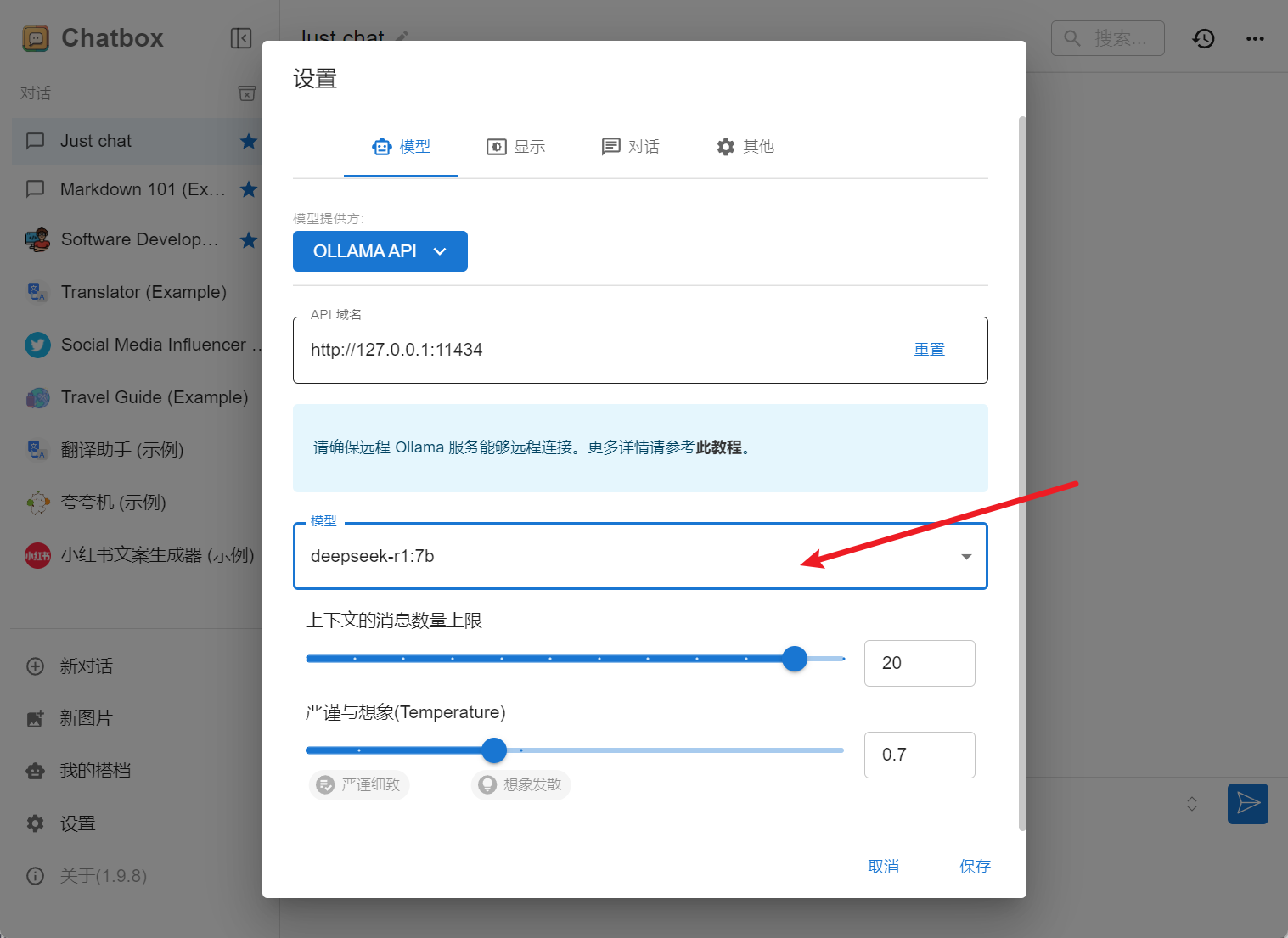Click the Travel Guide globe icon
The width and height of the screenshot is (1288, 938).
pos(37,398)
